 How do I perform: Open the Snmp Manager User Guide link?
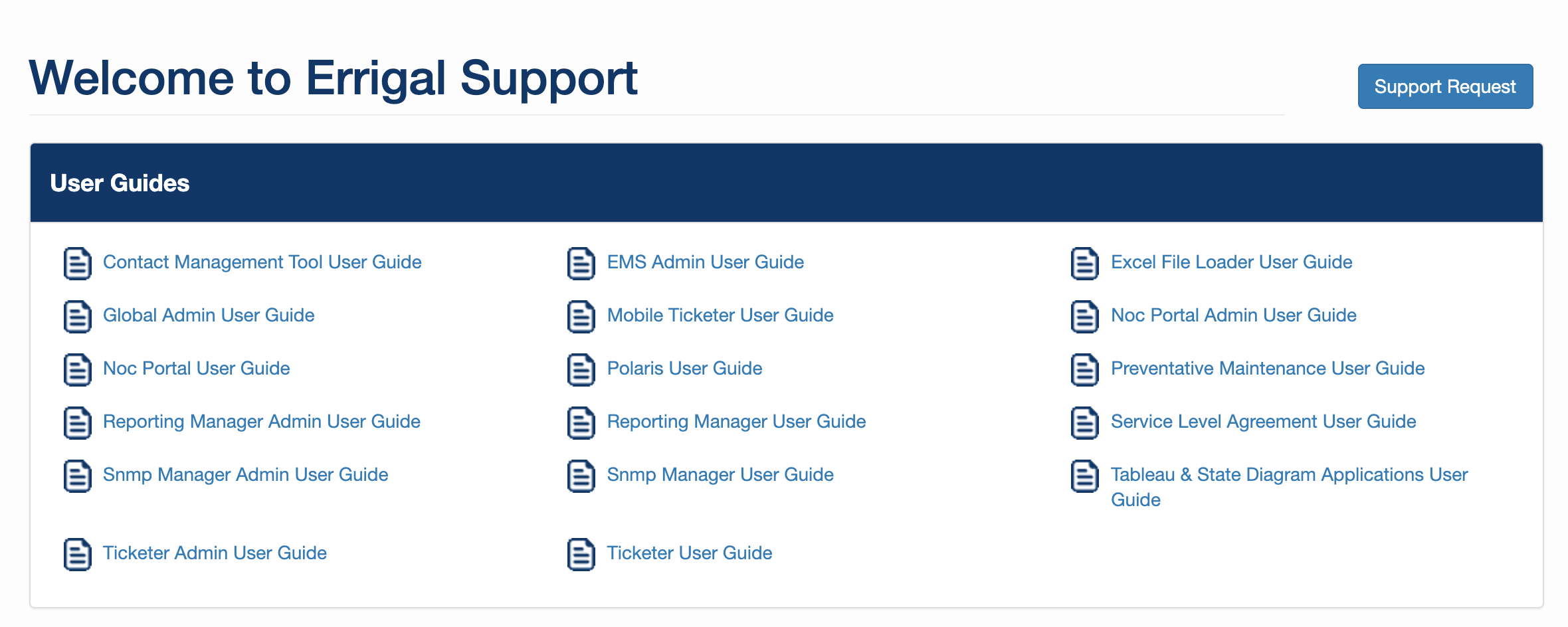[720, 475]
